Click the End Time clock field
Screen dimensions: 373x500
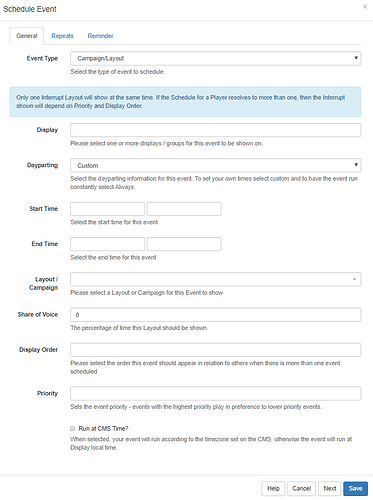(x=184, y=244)
